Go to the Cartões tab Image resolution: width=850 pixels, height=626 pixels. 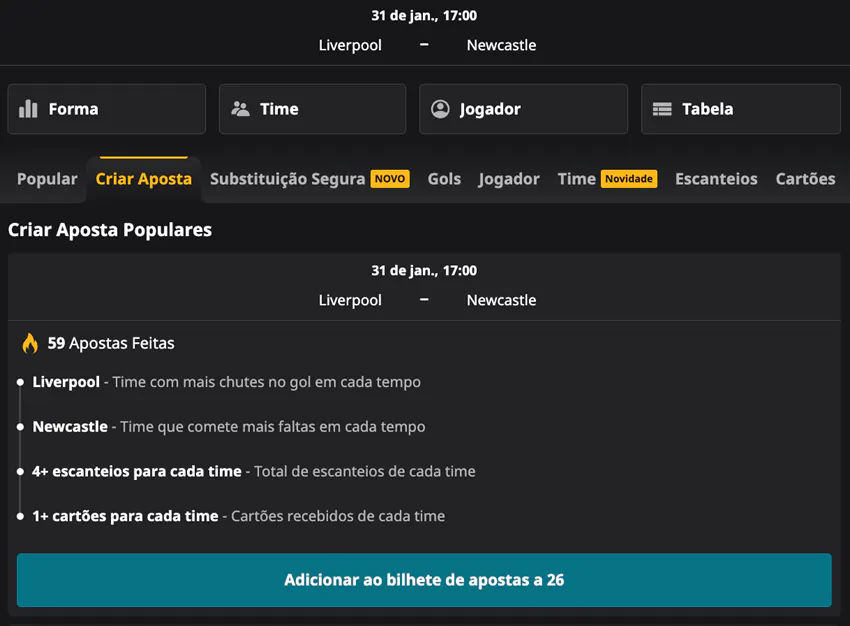pyautogui.click(x=805, y=179)
